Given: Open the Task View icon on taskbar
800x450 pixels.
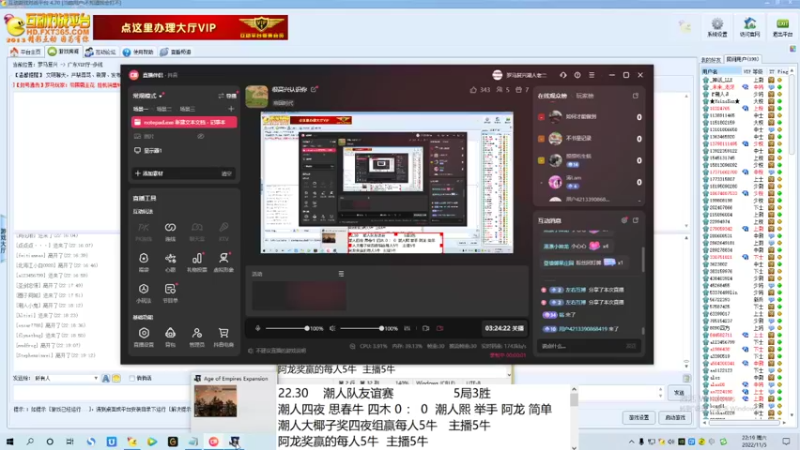Looking at the screenshot, I should [70, 442].
